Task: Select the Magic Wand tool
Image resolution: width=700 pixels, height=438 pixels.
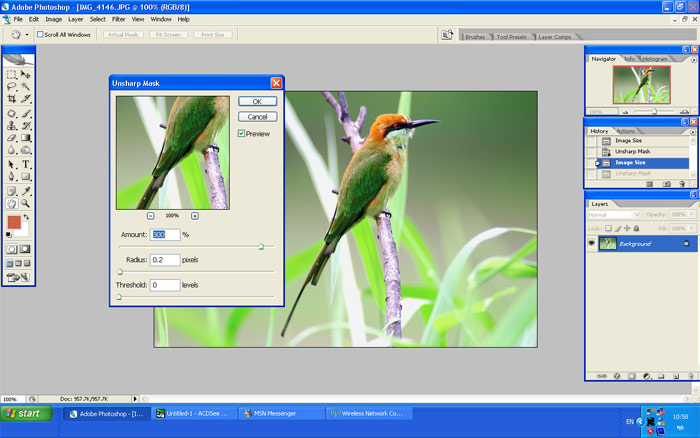Action: (x=25, y=87)
